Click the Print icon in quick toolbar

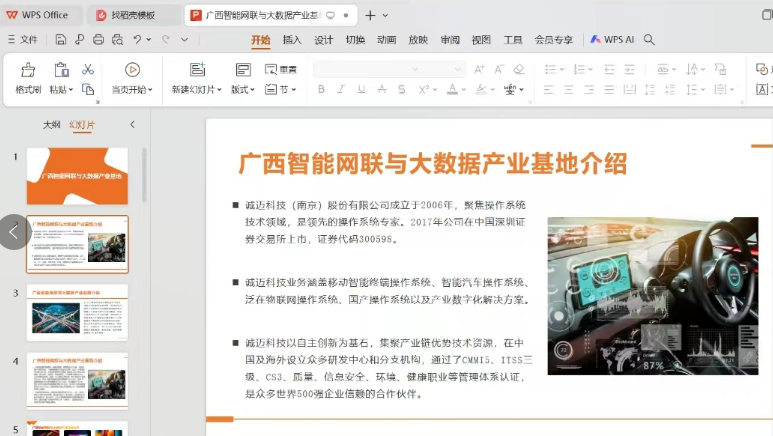pyautogui.click(x=98, y=39)
